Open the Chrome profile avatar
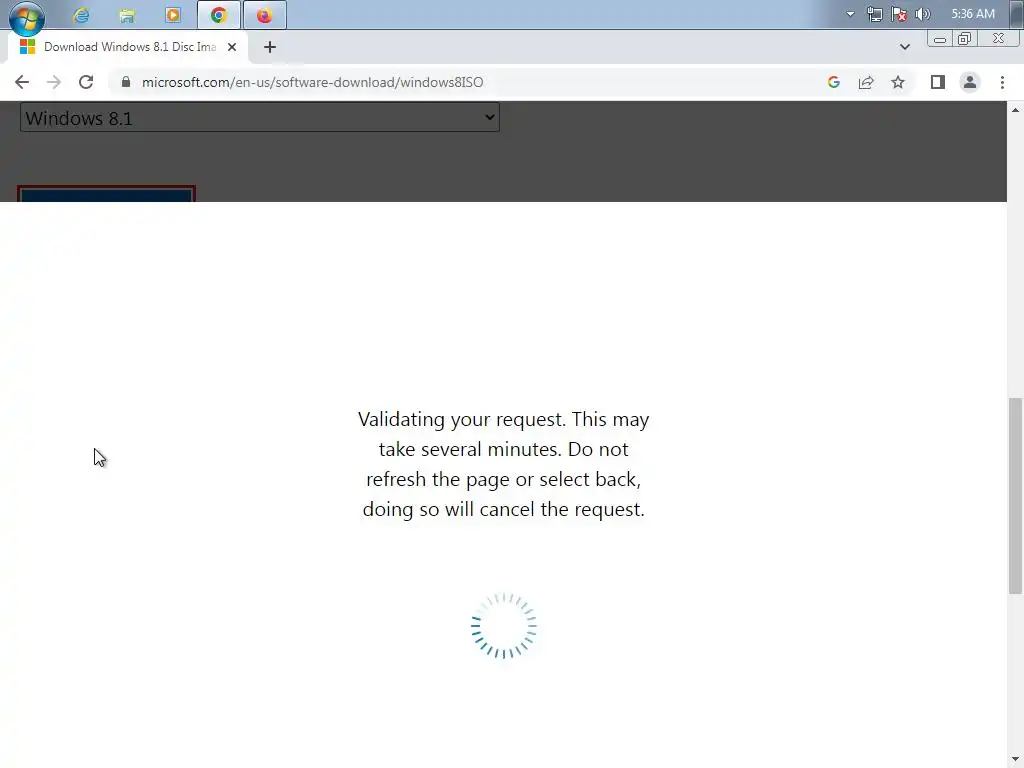Viewport: 1024px width, 768px height. (x=970, y=82)
